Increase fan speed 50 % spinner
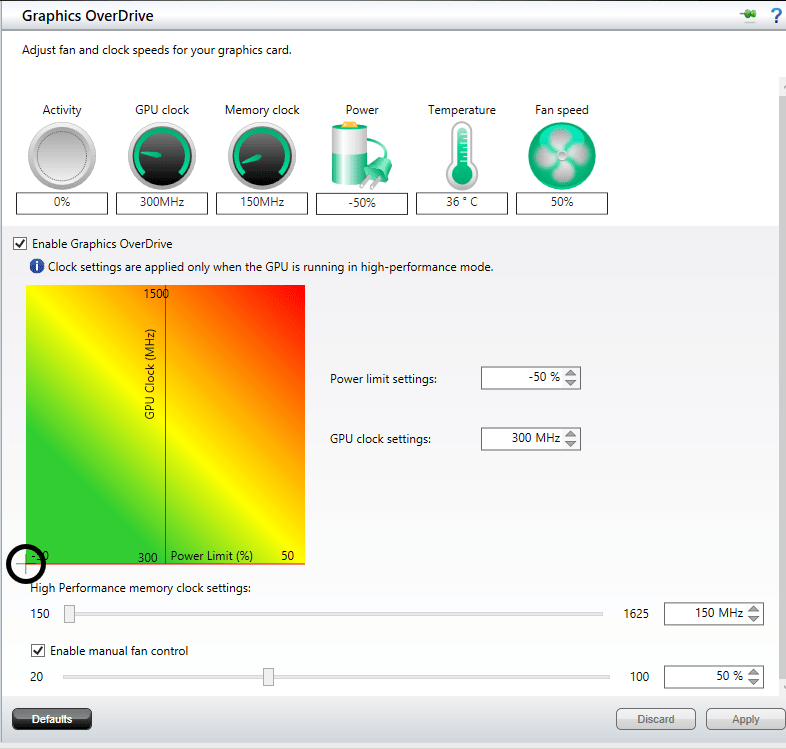 coord(753,672)
